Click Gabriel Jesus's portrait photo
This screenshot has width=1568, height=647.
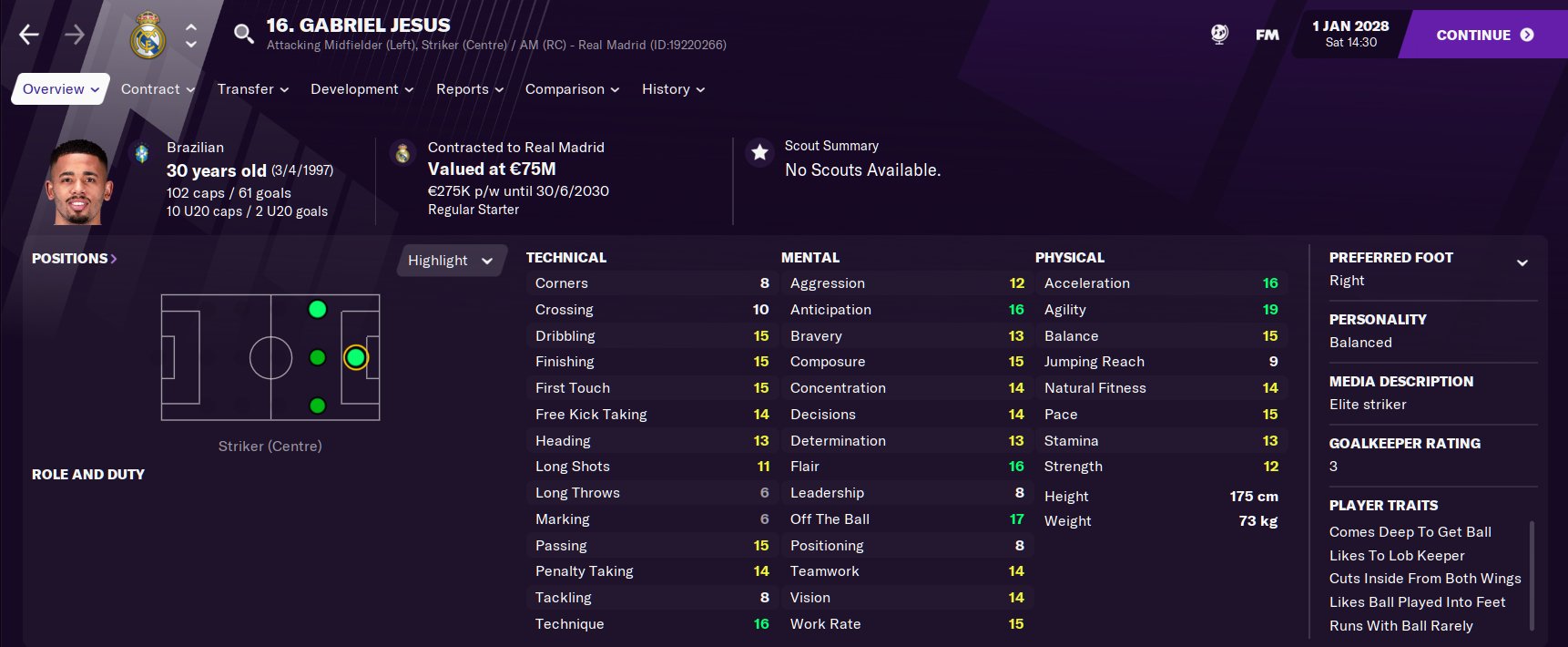pyautogui.click(x=79, y=182)
